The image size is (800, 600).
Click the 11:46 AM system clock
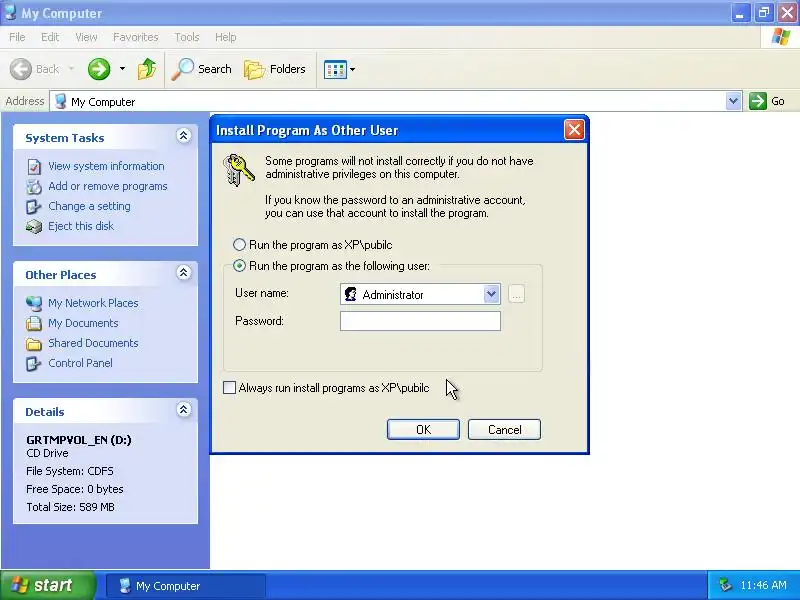coord(763,585)
